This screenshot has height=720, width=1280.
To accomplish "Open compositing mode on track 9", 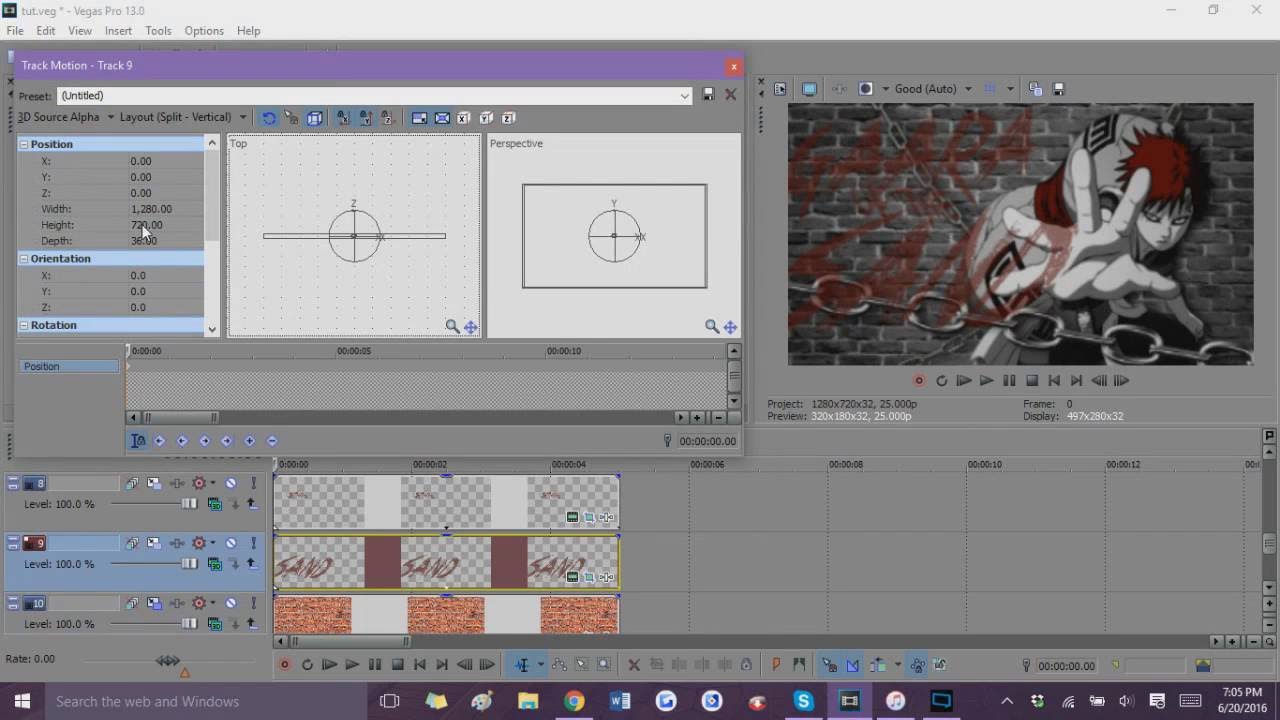I will (214, 565).
